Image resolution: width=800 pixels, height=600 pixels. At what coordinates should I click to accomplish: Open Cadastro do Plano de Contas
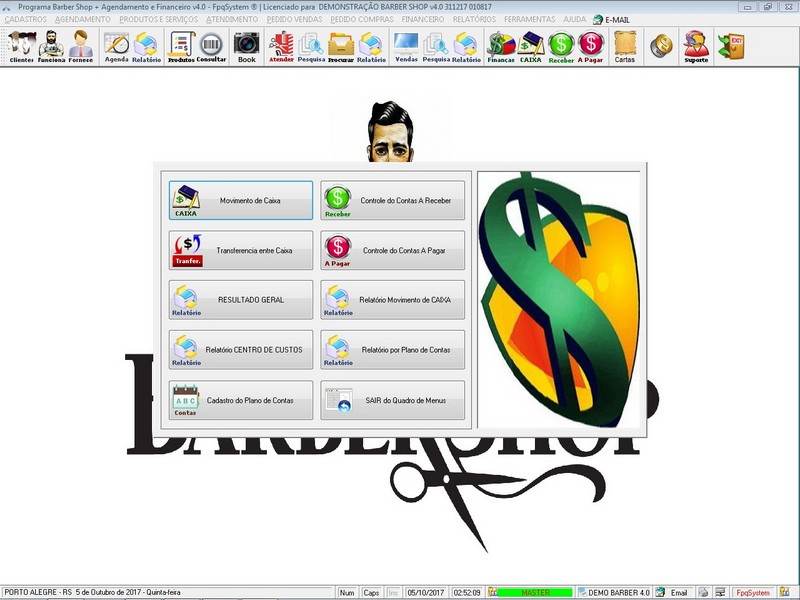241,401
